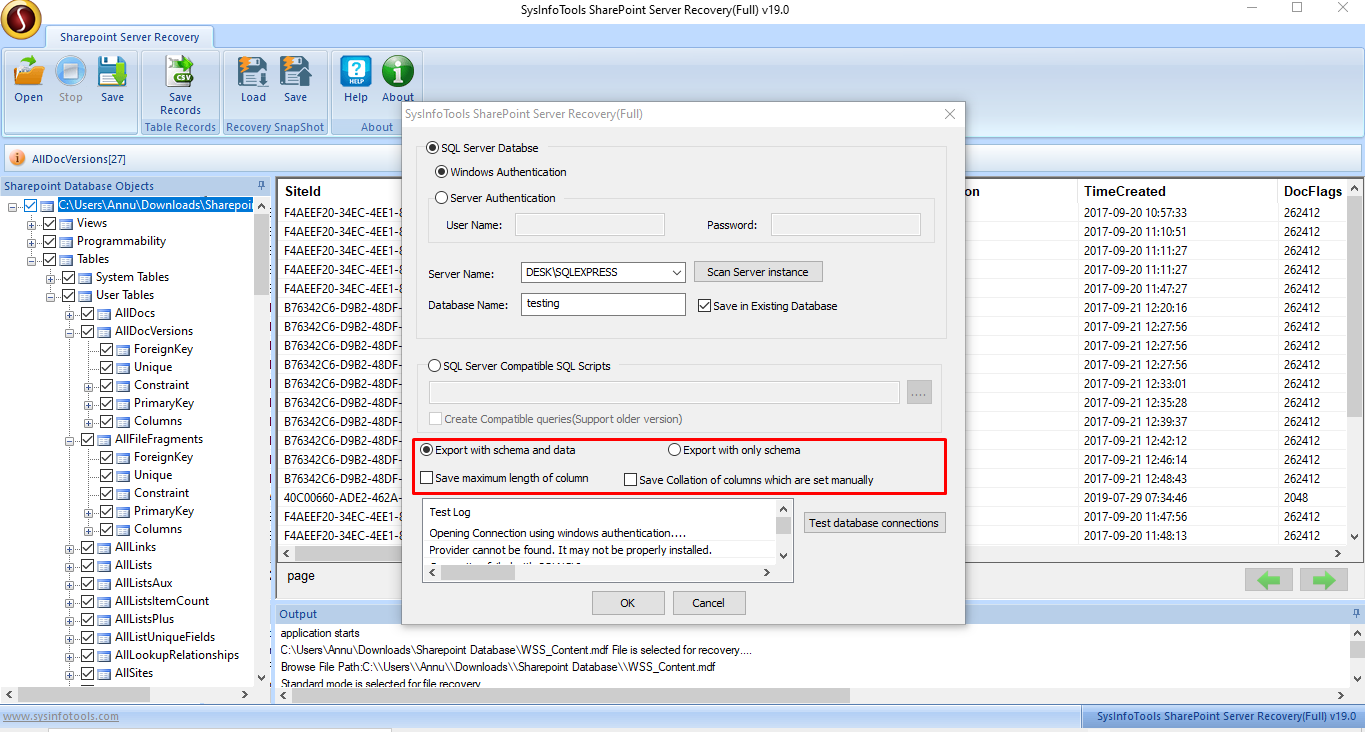Confirm the dialog with OK

[x=628, y=603]
